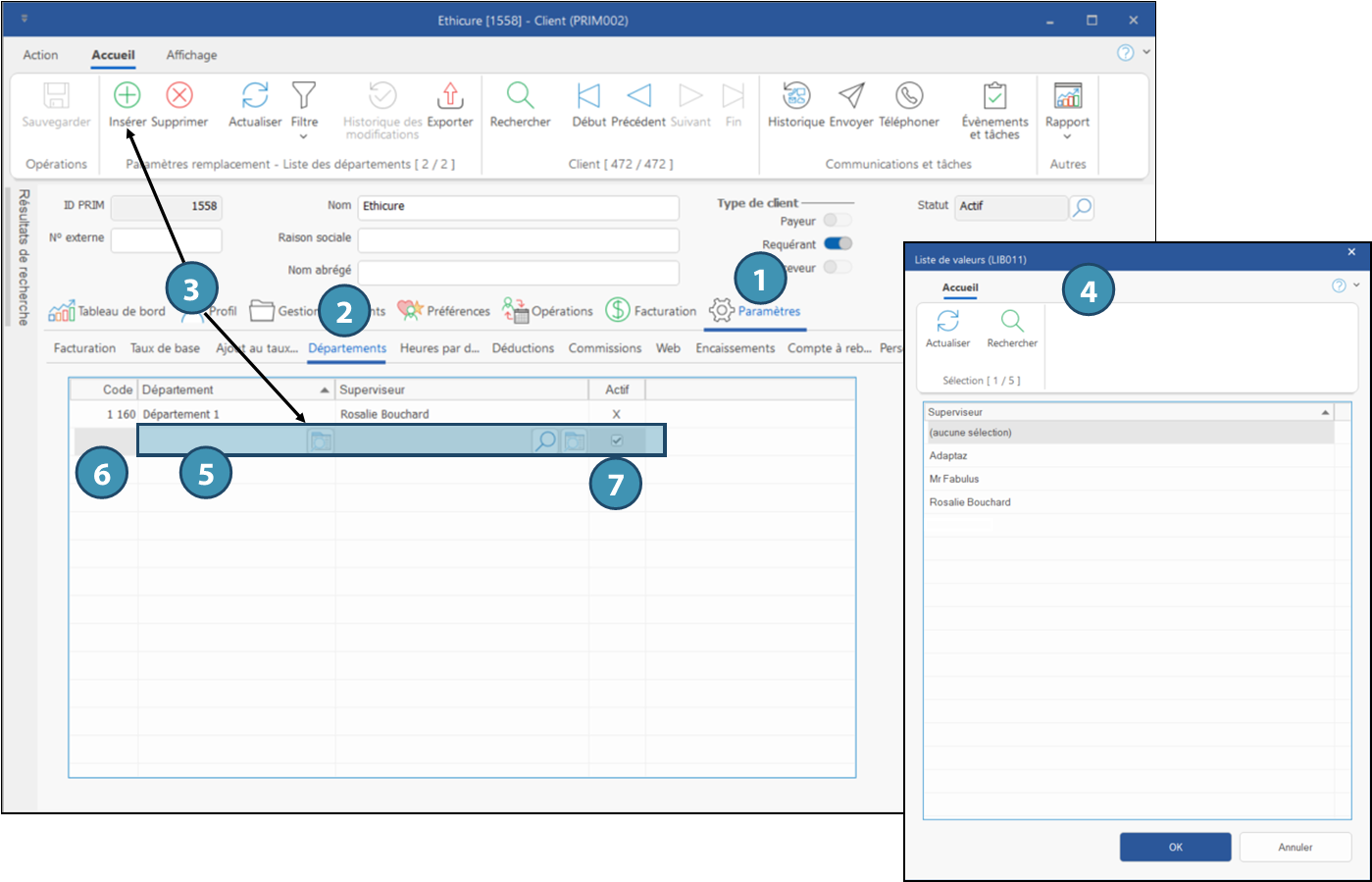Confirm with the OK button

point(1175,847)
